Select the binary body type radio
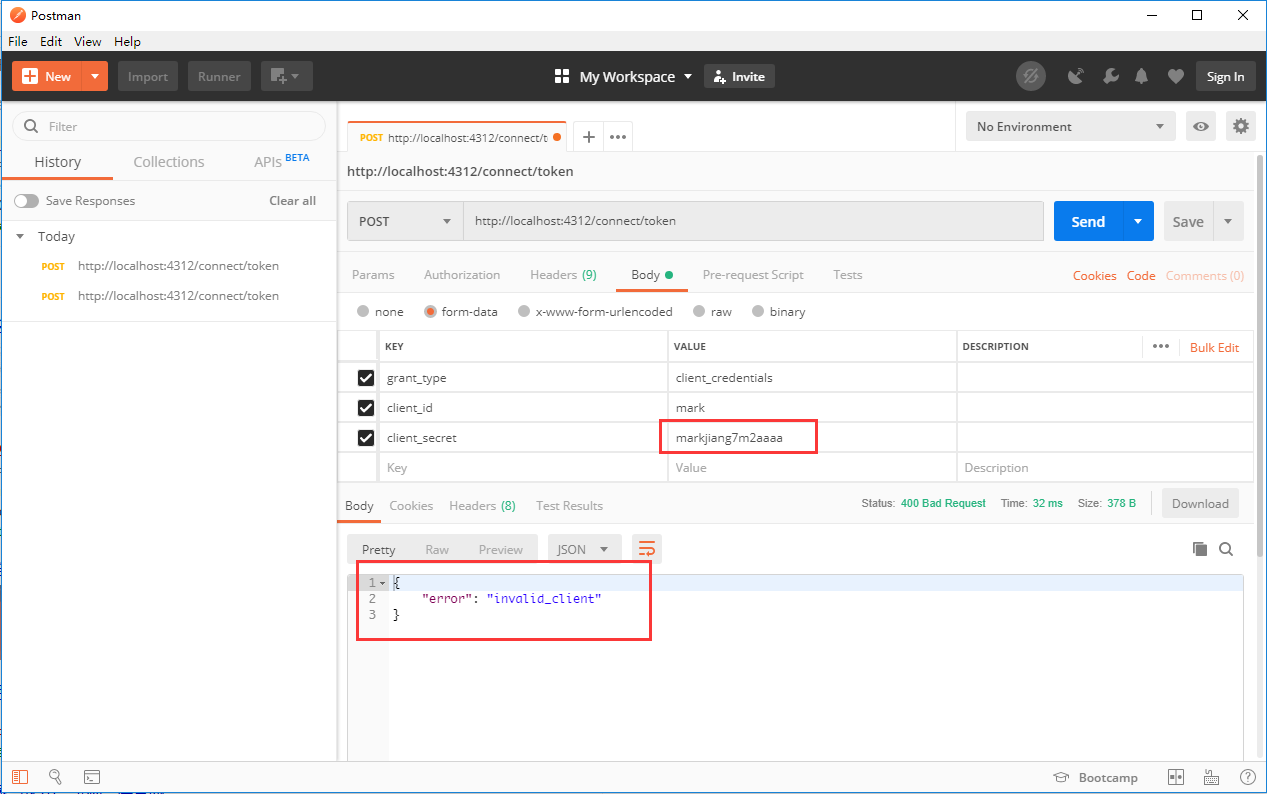This screenshot has width=1267, height=794. [758, 311]
